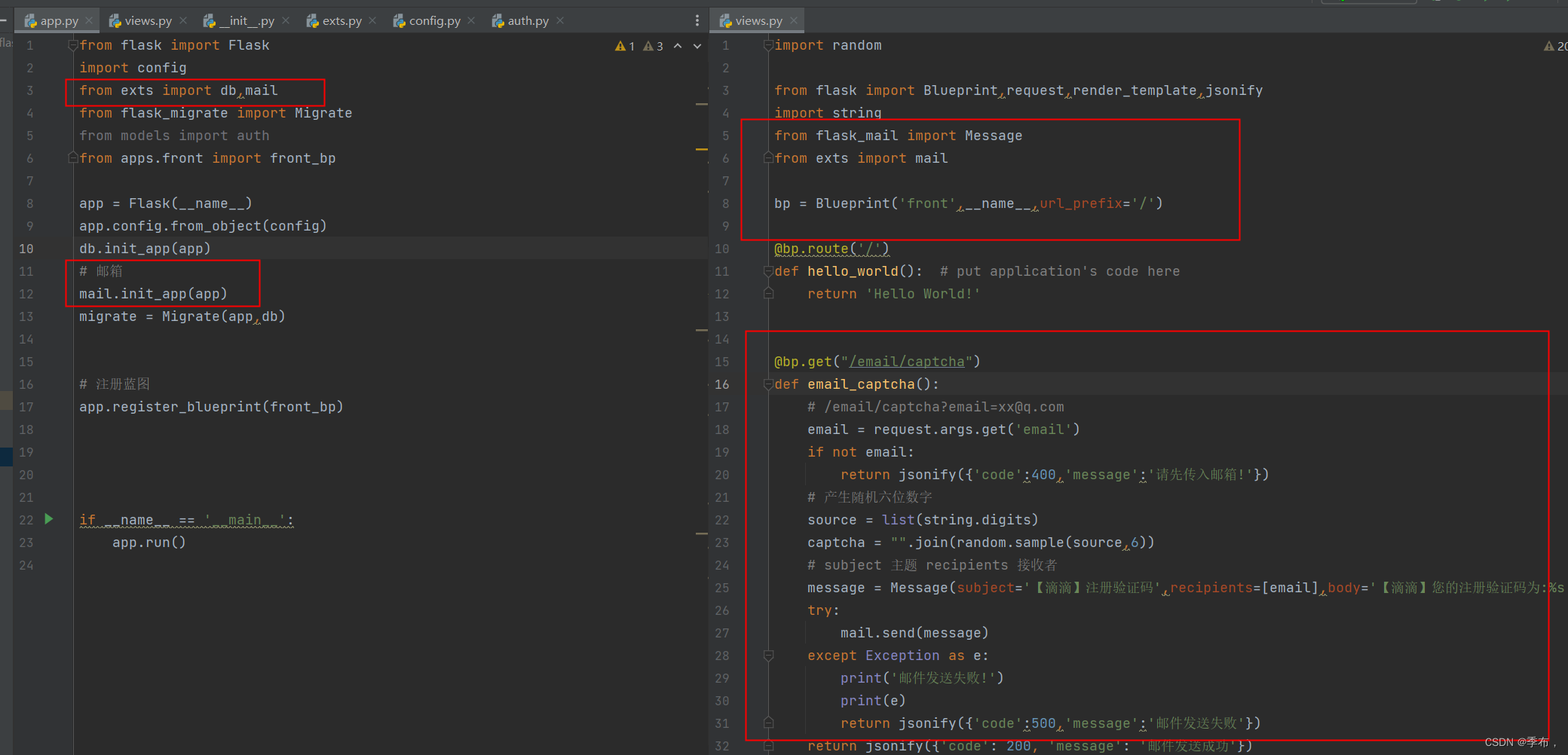The height and width of the screenshot is (755, 1568).
Task: Close the __init__.py tab
Action: (286, 21)
